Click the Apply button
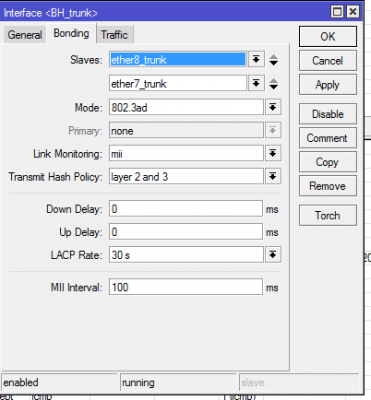 pos(328,85)
